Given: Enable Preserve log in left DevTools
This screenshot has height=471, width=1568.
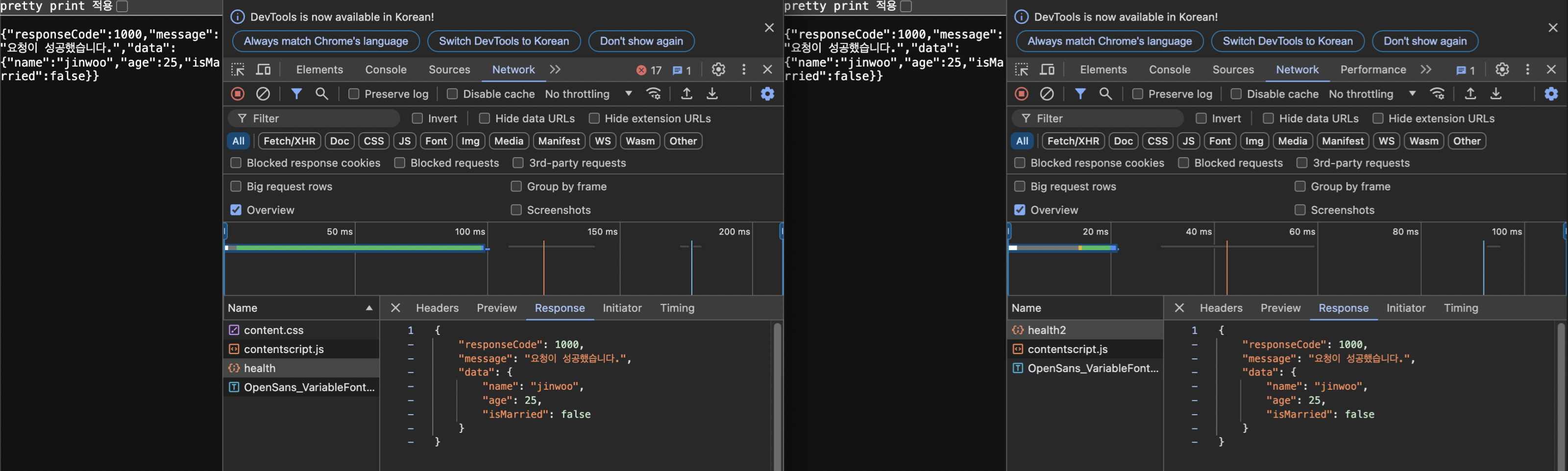Looking at the screenshot, I should point(354,94).
